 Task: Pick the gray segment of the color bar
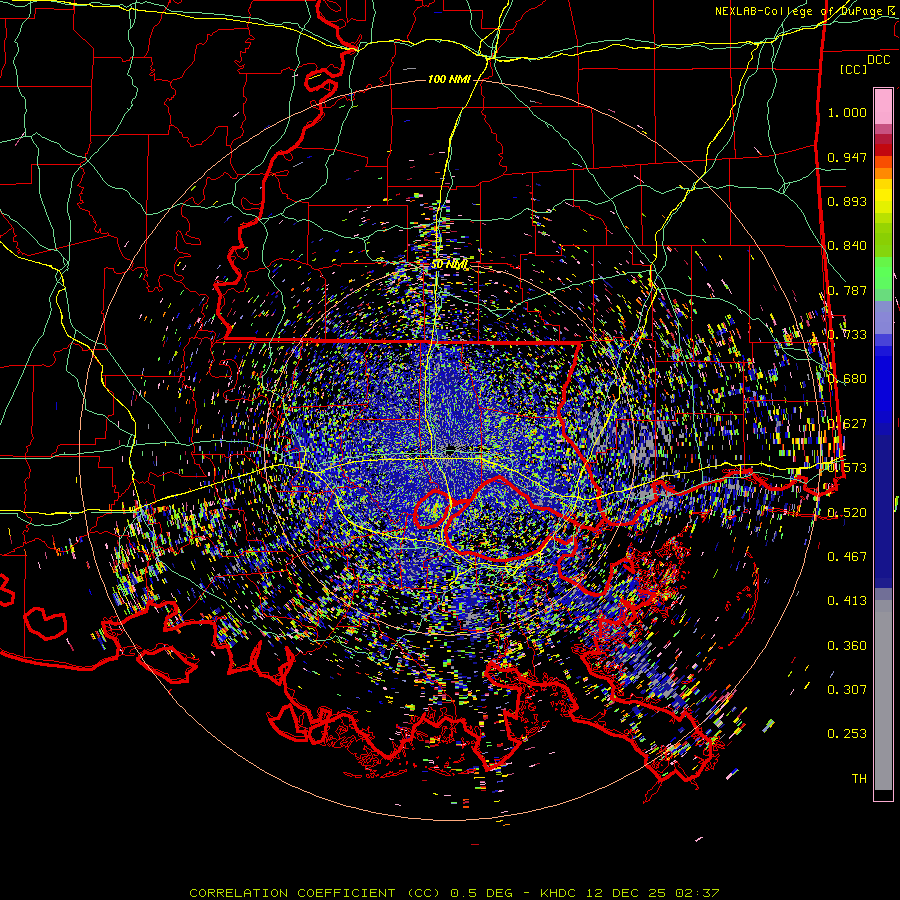[x=883, y=695]
